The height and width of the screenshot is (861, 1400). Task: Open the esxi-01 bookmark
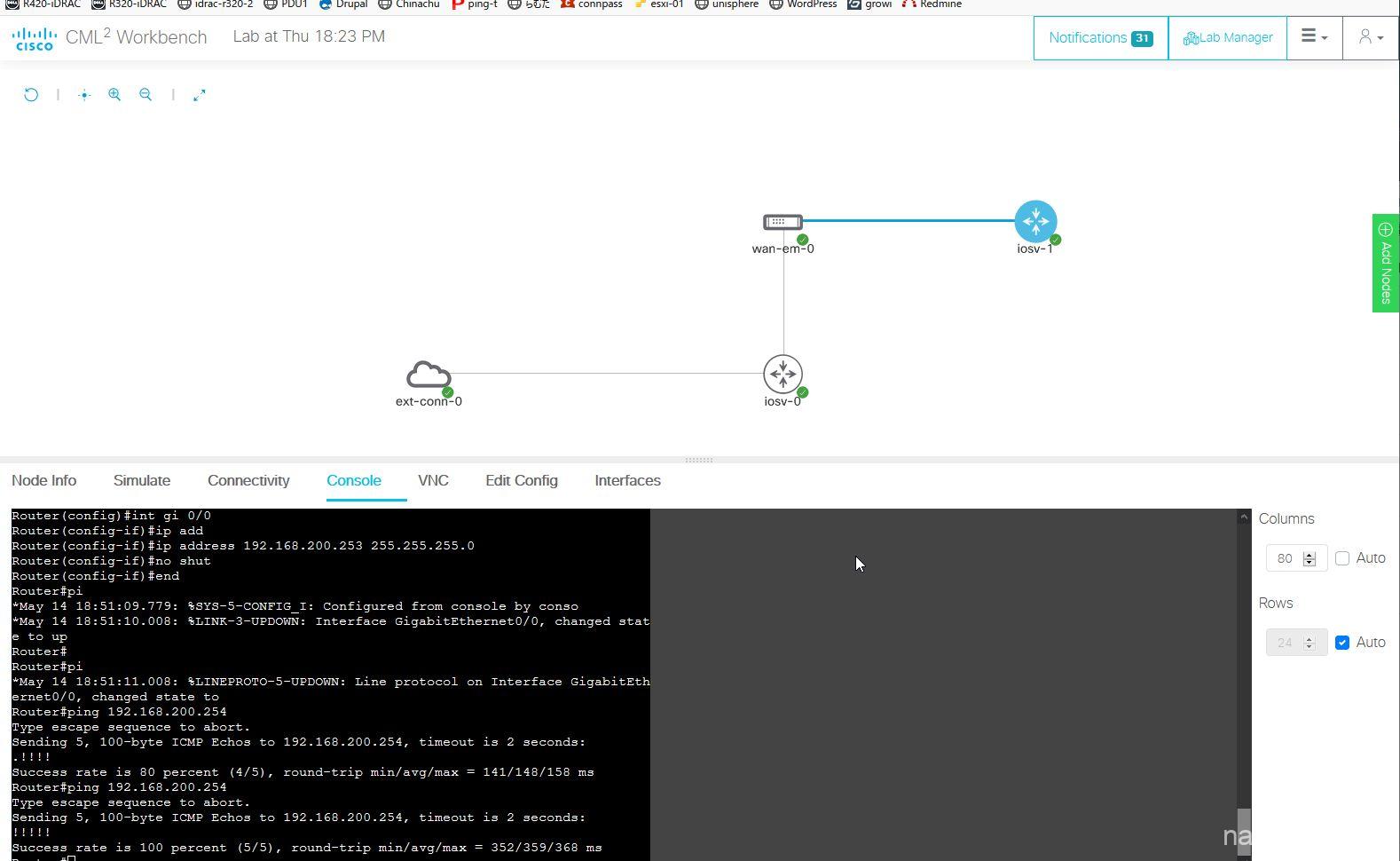click(658, 4)
